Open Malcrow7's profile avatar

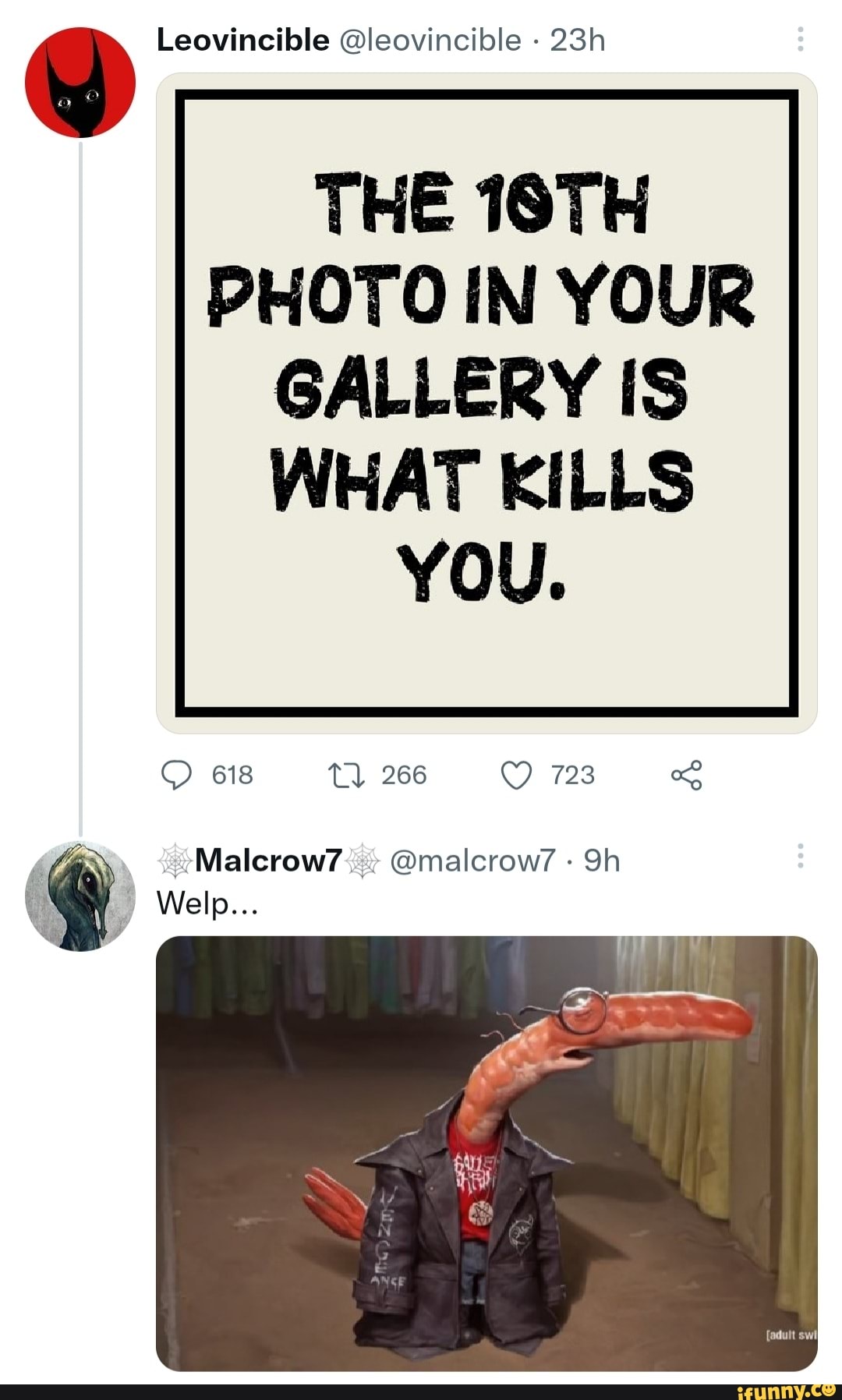(80, 896)
